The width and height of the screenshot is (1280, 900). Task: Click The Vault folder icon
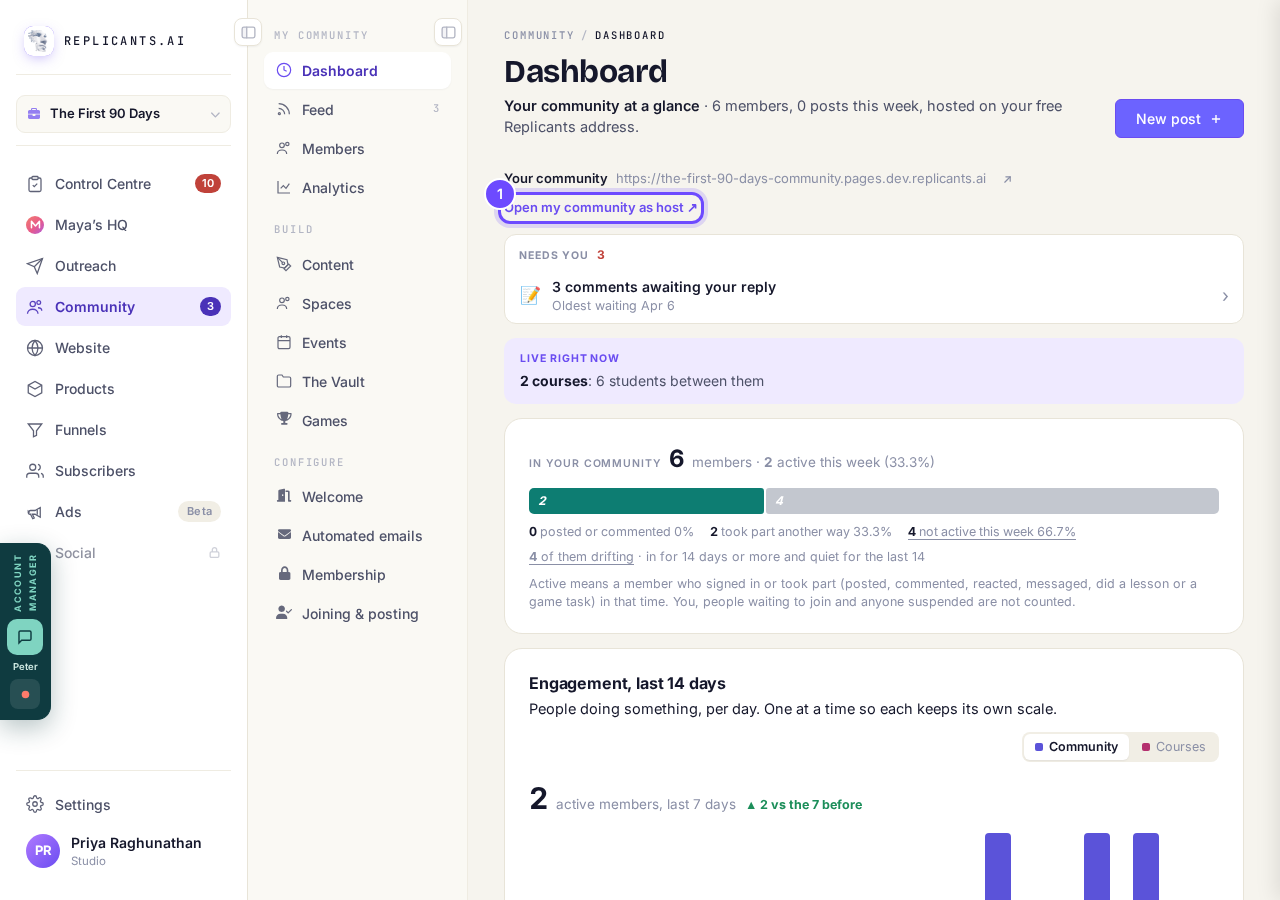(284, 382)
